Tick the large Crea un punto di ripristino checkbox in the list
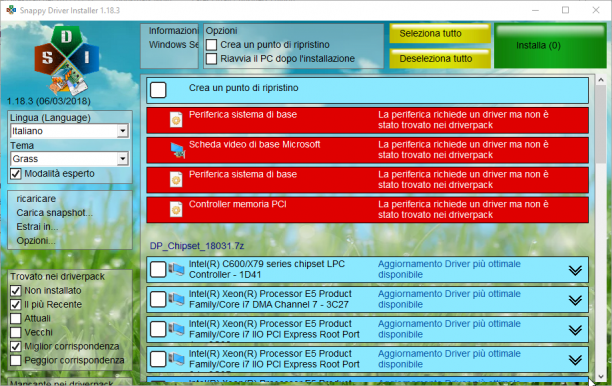The width and height of the screenshot is (612, 386). [x=158, y=90]
